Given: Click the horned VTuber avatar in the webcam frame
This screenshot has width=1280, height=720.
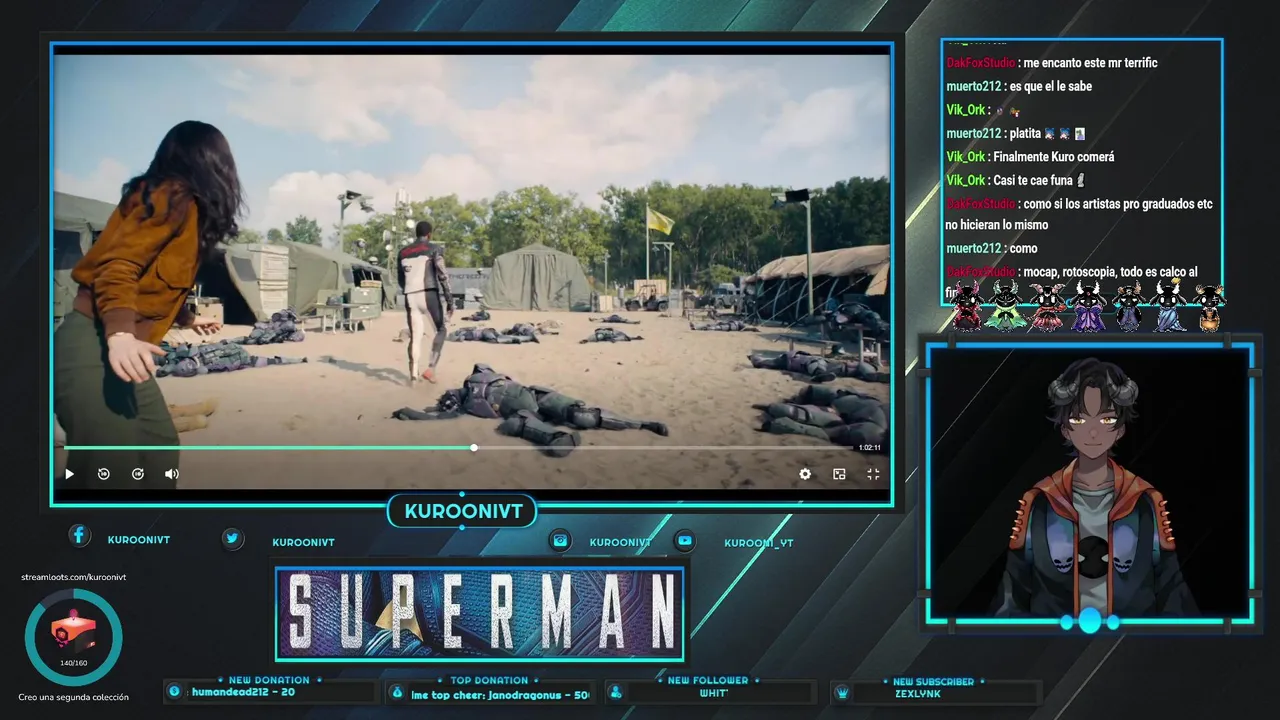Looking at the screenshot, I should click(1090, 487).
